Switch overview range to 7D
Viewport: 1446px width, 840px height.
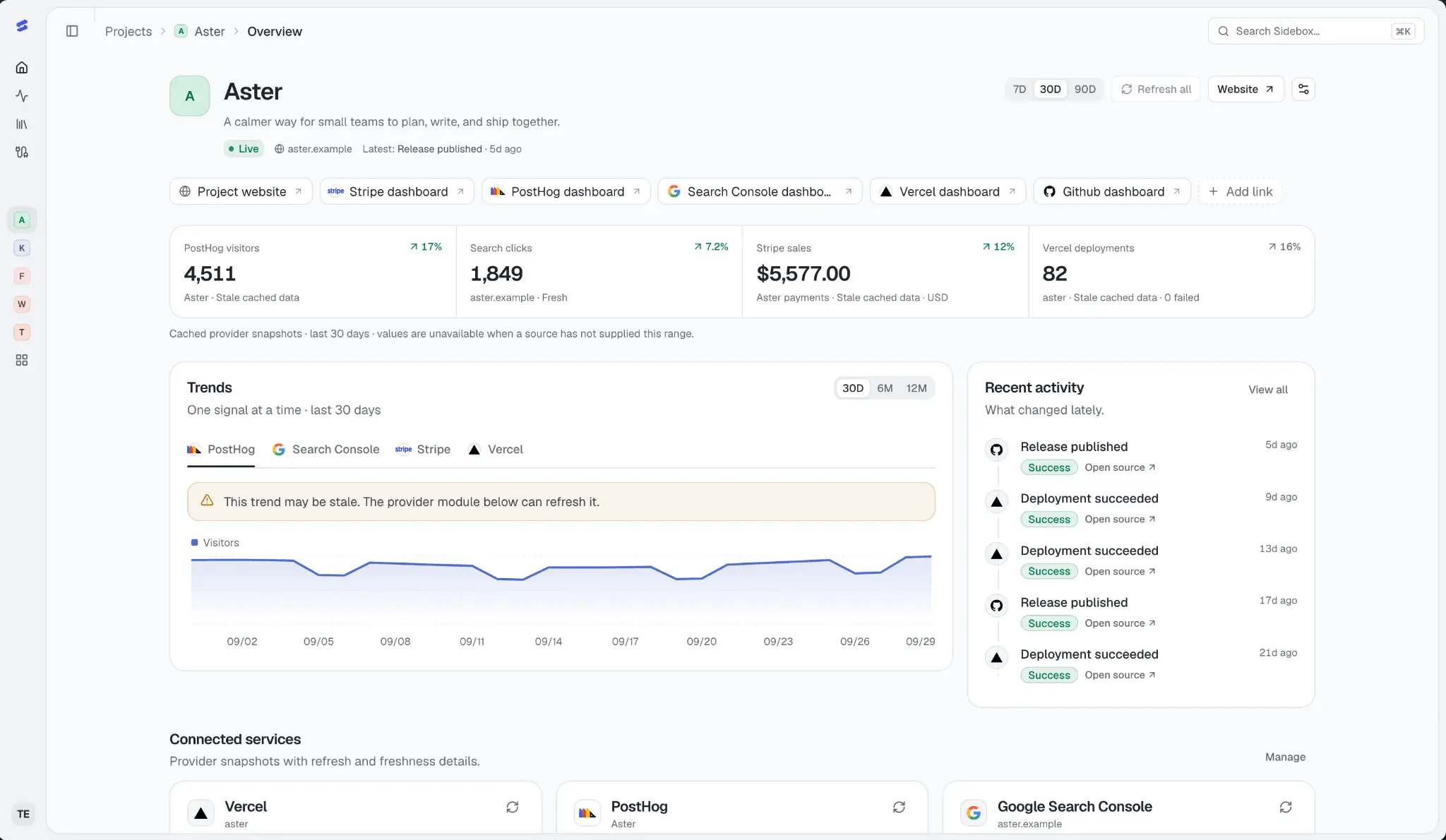tap(1020, 90)
